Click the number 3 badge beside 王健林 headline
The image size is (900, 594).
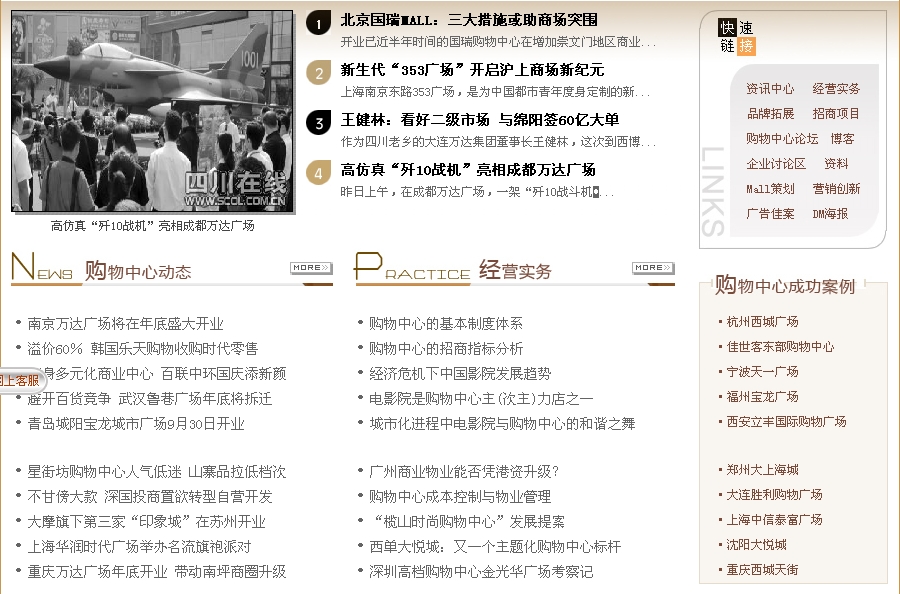click(318, 123)
